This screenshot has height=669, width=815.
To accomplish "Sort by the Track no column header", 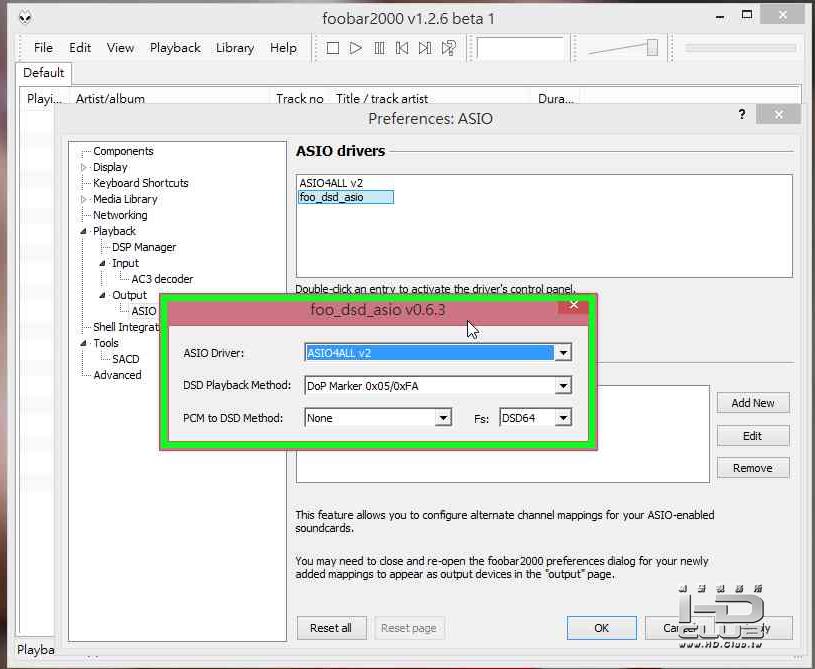I will [x=299, y=98].
